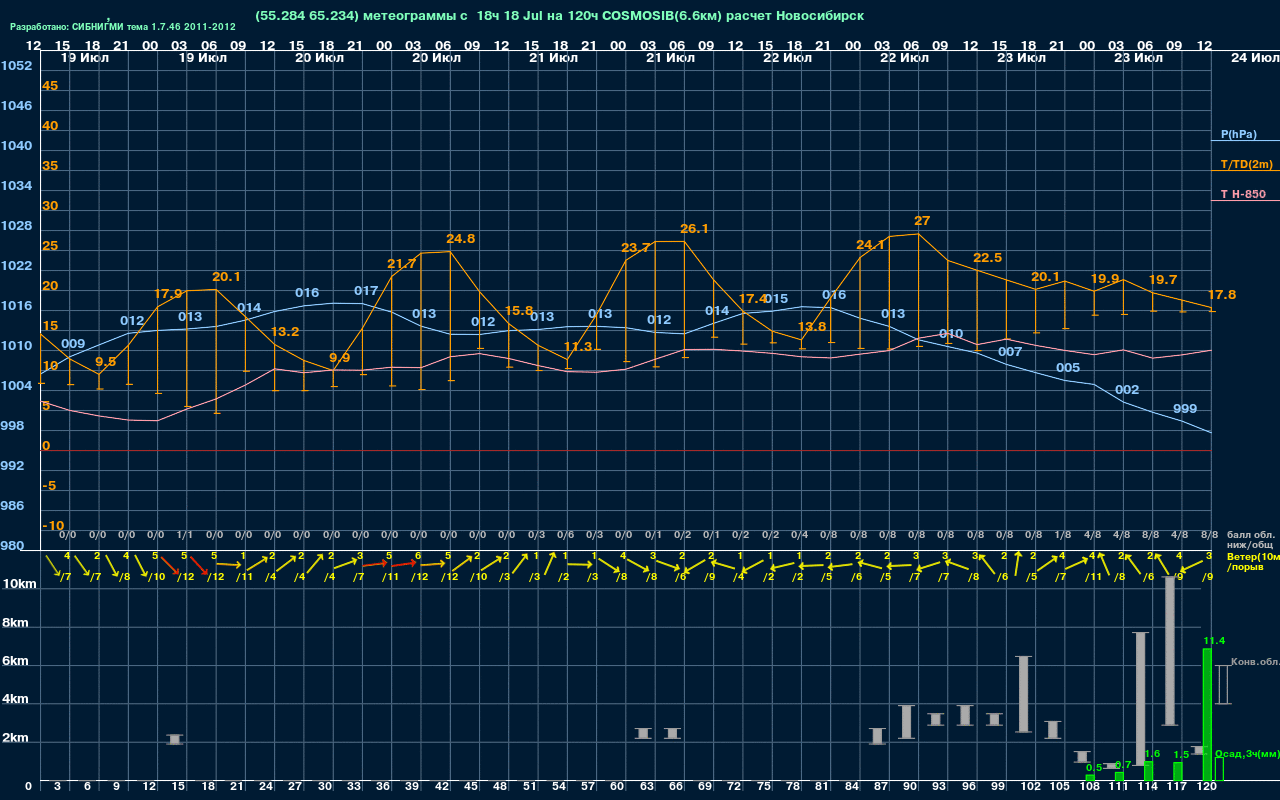Click the 19.9 temperature label
Image resolution: width=1280 pixels, height=800 pixels.
tap(1105, 279)
